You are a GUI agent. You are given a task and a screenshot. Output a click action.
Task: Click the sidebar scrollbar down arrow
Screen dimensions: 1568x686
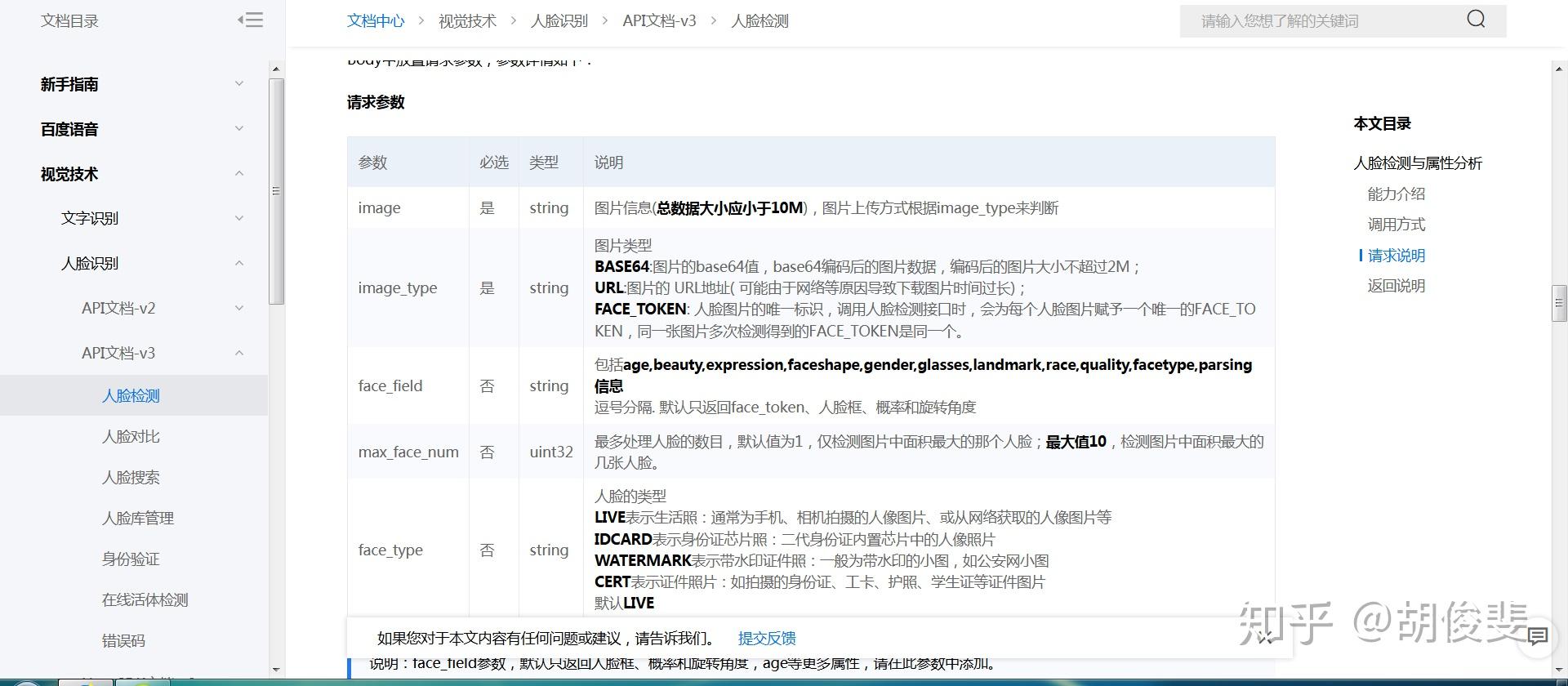(x=276, y=669)
